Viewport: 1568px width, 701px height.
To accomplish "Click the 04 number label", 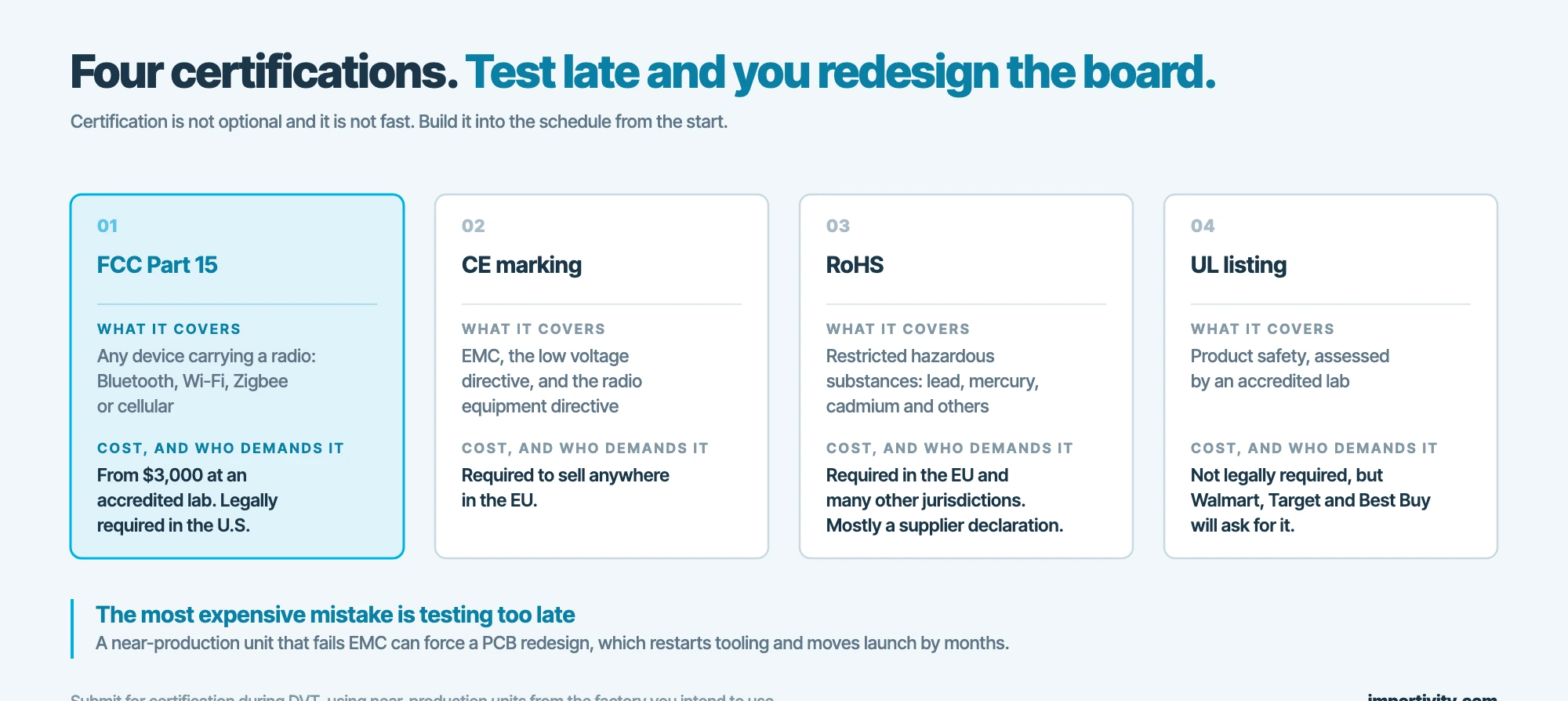I will 1203,226.
